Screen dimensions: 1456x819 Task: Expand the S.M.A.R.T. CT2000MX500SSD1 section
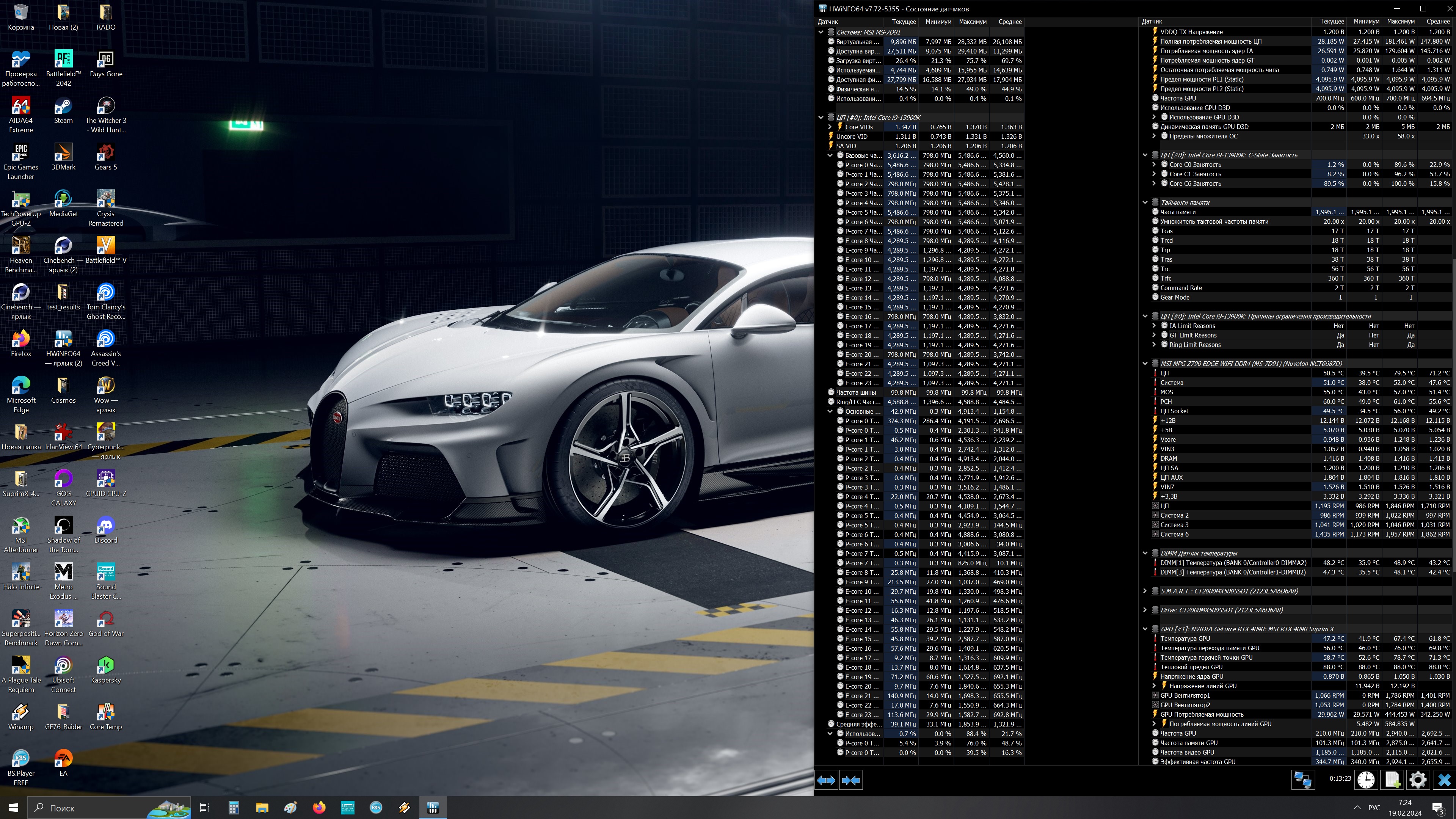coord(1145,591)
